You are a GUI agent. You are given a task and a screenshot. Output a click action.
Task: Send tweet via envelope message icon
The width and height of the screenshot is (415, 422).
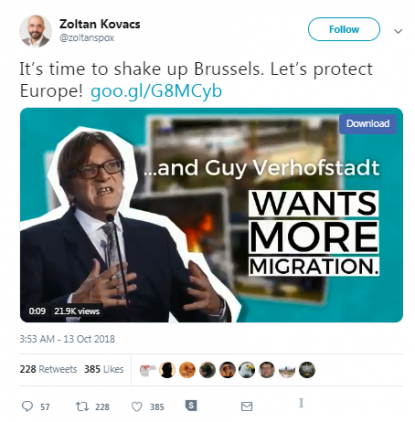pos(247,406)
